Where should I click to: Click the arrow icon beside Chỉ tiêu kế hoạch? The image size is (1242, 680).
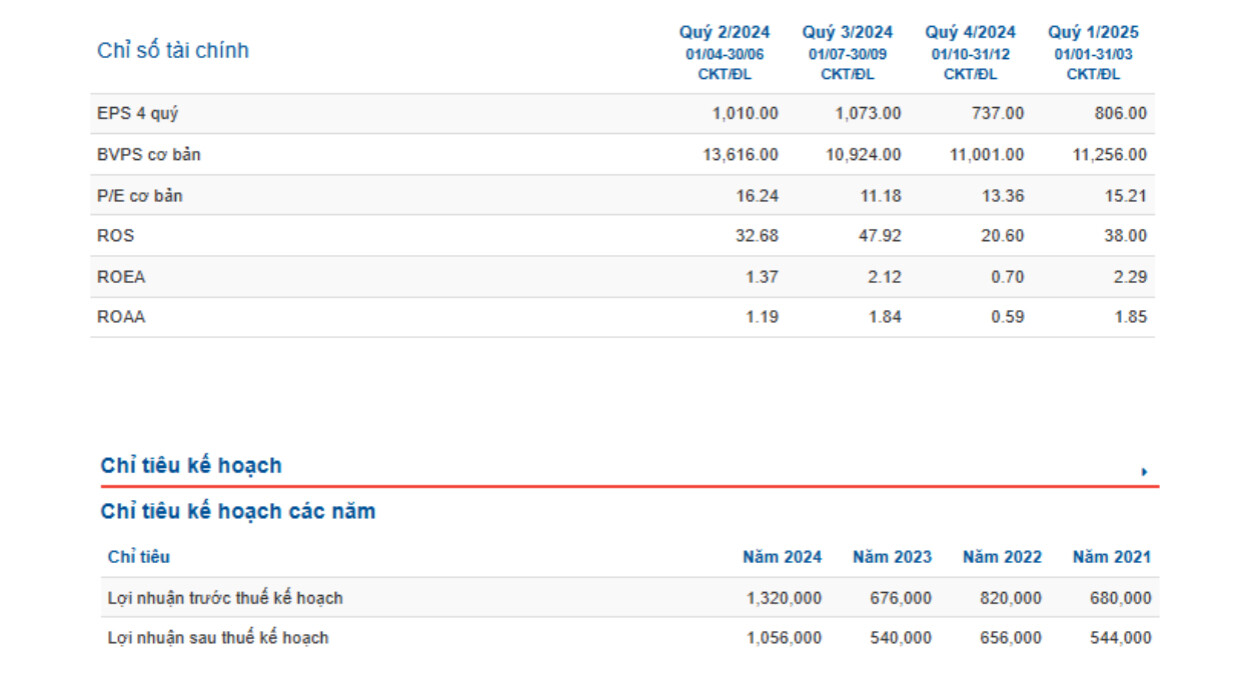(x=1144, y=472)
